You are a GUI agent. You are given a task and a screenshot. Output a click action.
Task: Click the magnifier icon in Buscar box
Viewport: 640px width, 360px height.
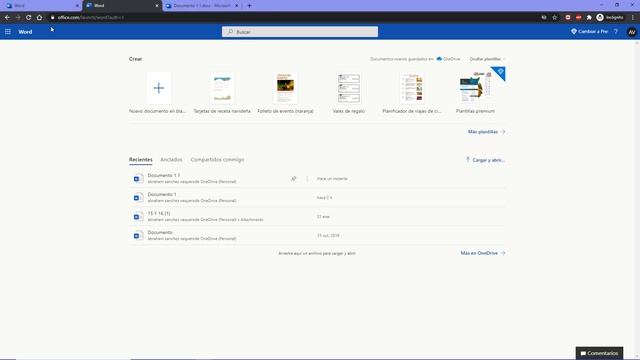(x=230, y=31)
